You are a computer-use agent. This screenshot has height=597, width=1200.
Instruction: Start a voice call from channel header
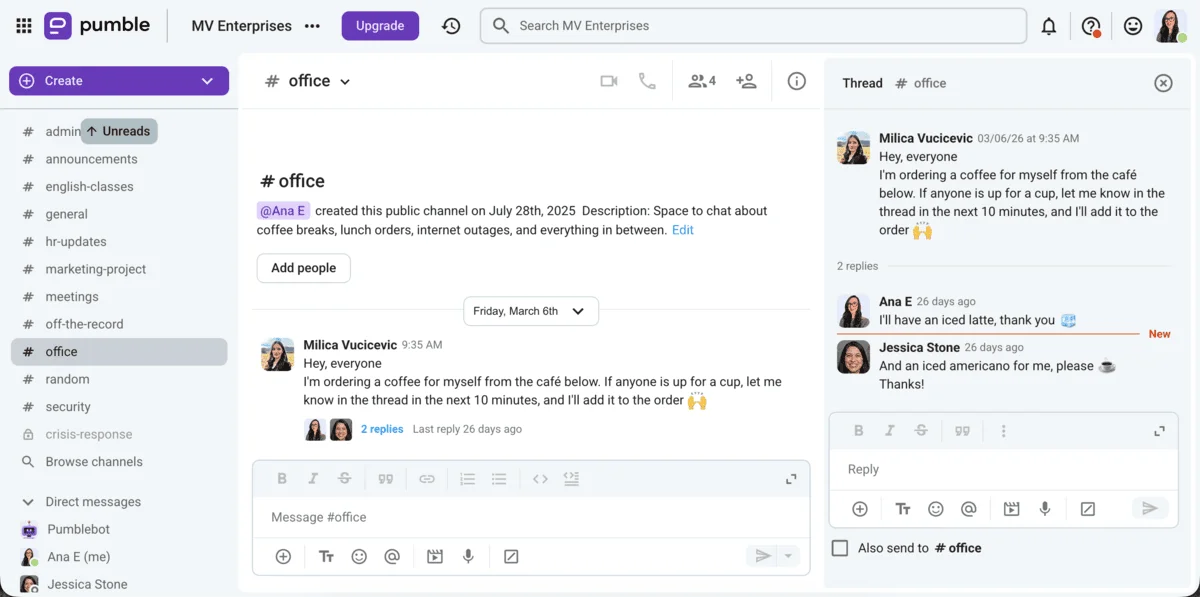tap(647, 81)
